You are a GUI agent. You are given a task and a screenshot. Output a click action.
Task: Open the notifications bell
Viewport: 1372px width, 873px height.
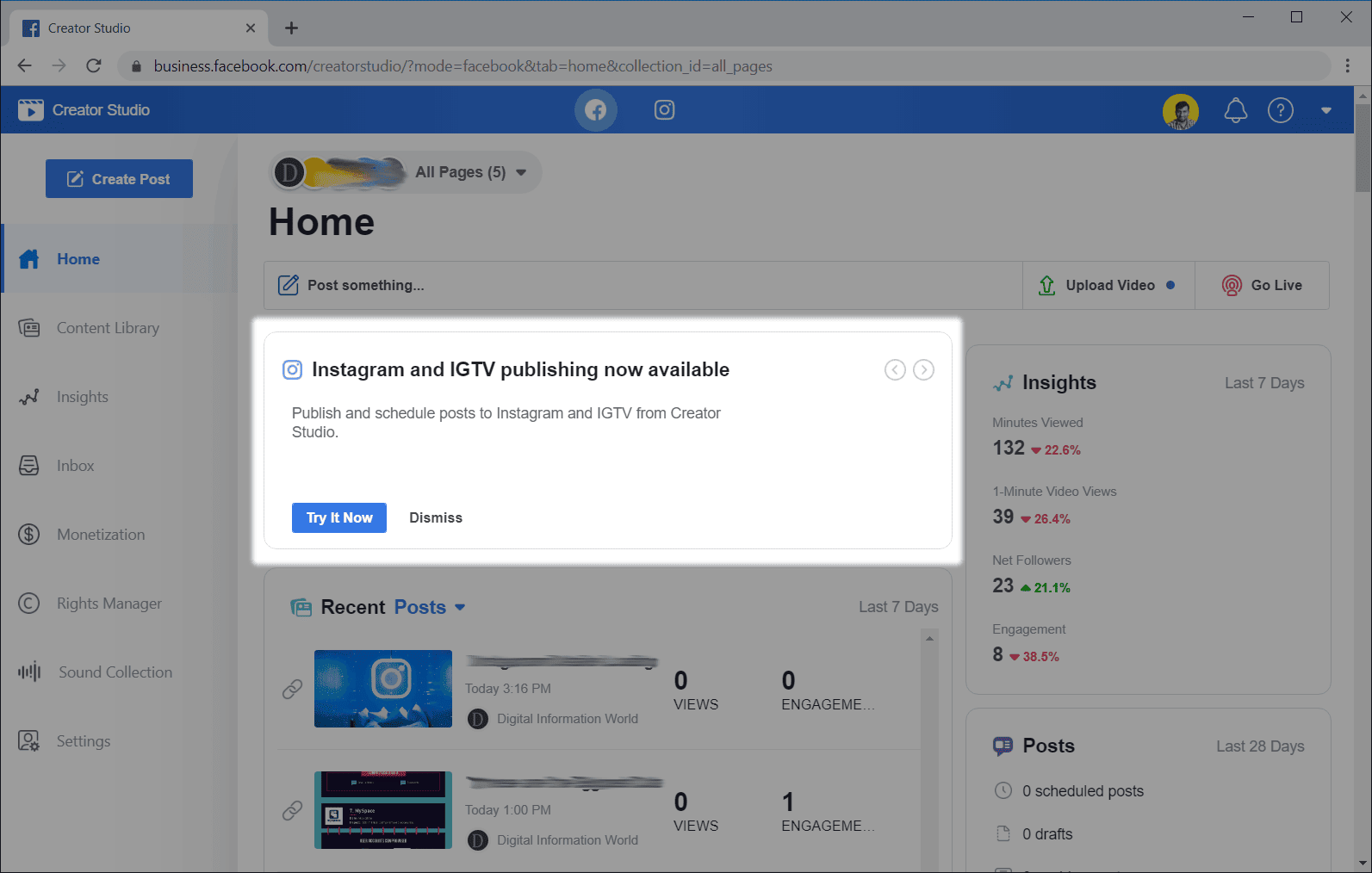point(1236,110)
